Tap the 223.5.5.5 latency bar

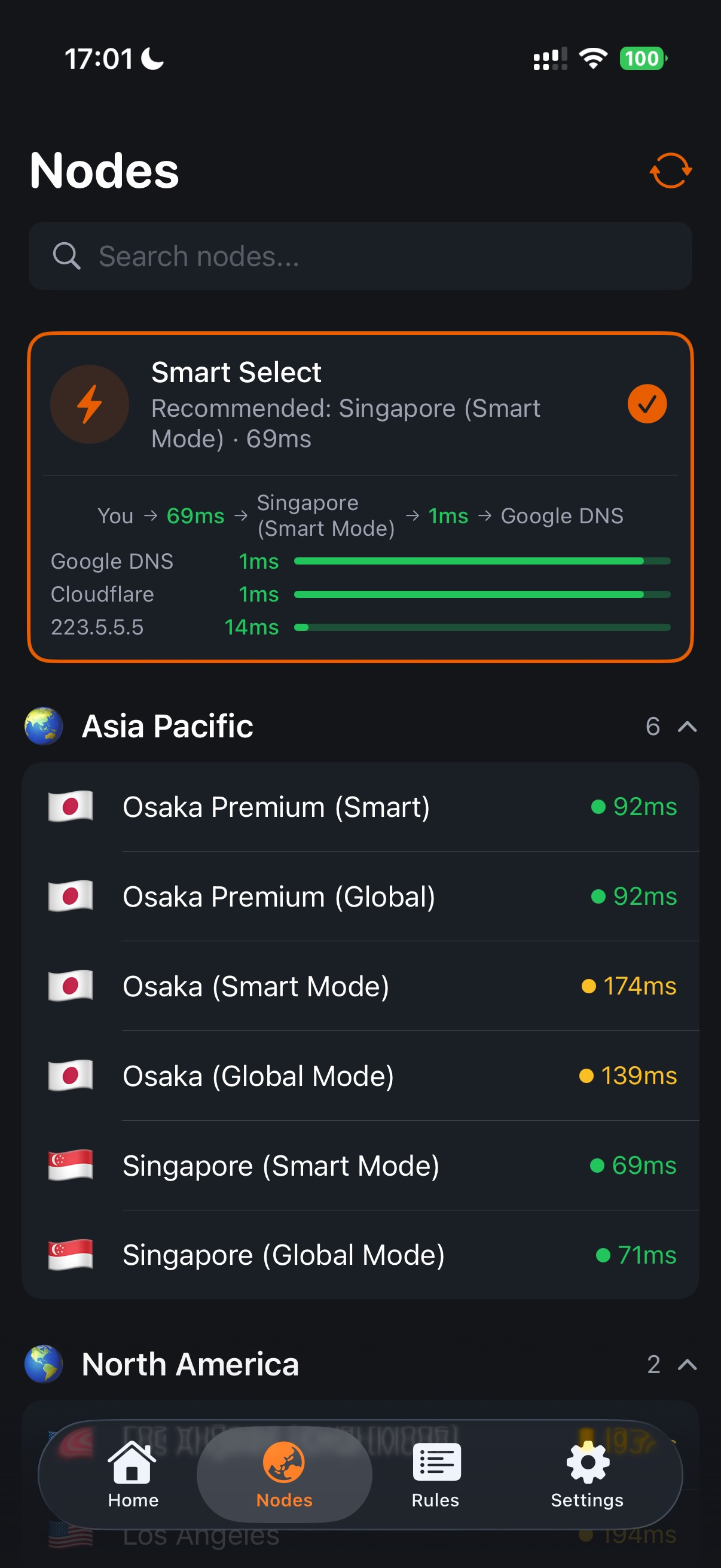tap(482, 627)
